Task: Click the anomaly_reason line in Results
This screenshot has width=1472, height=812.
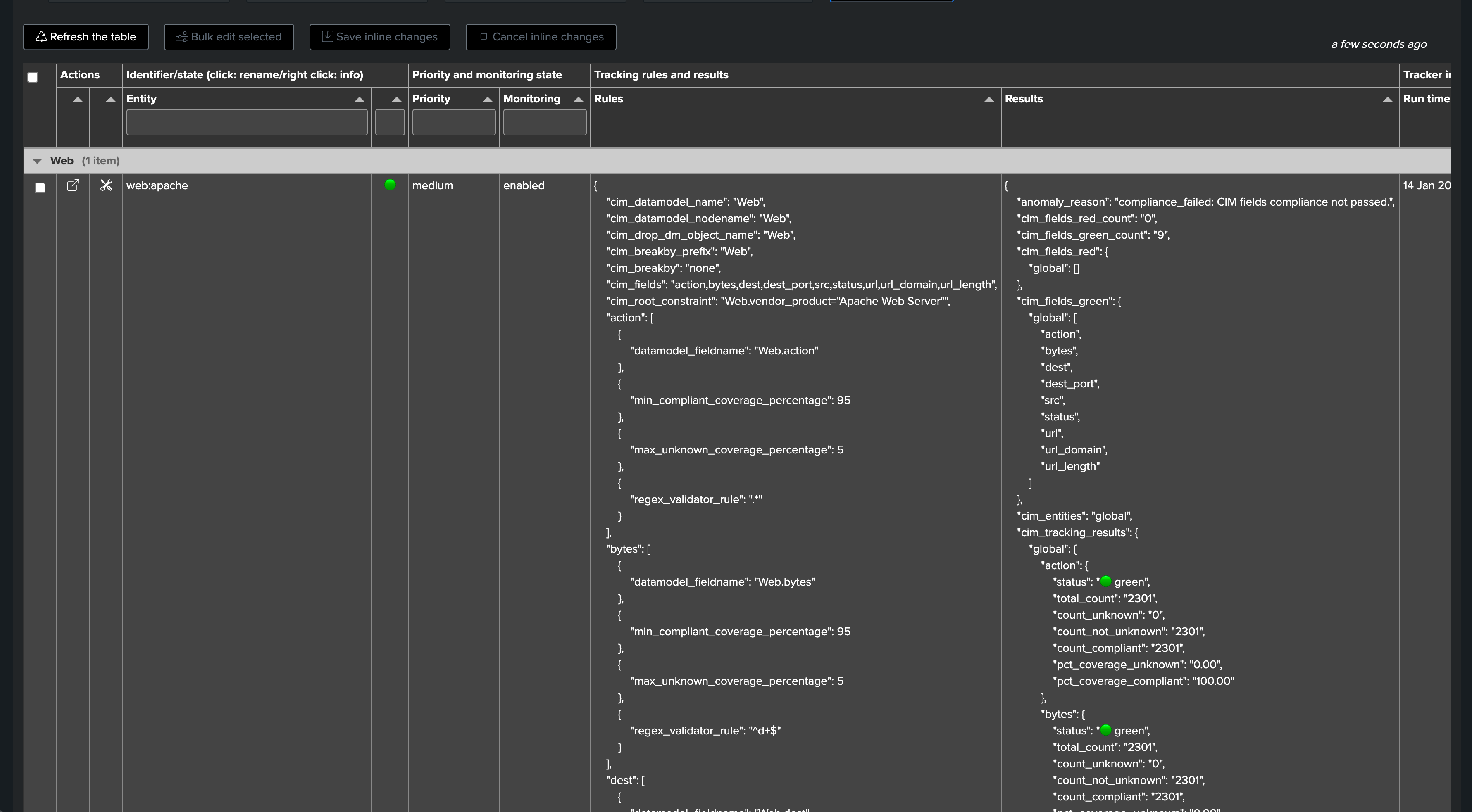Action: (1206, 202)
